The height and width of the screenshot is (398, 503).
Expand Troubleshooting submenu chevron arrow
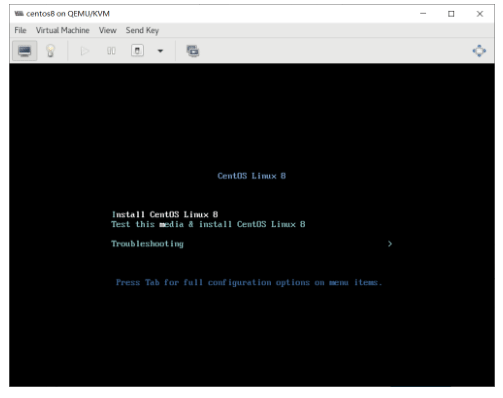point(390,244)
